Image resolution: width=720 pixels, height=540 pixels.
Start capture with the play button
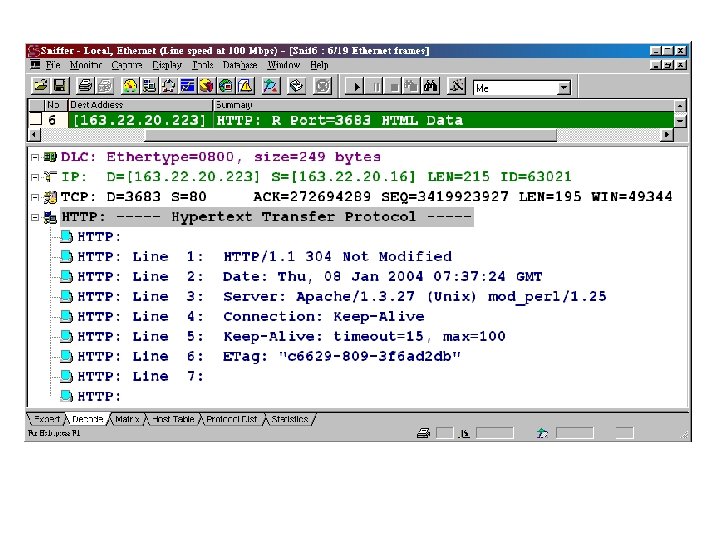click(356, 86)
